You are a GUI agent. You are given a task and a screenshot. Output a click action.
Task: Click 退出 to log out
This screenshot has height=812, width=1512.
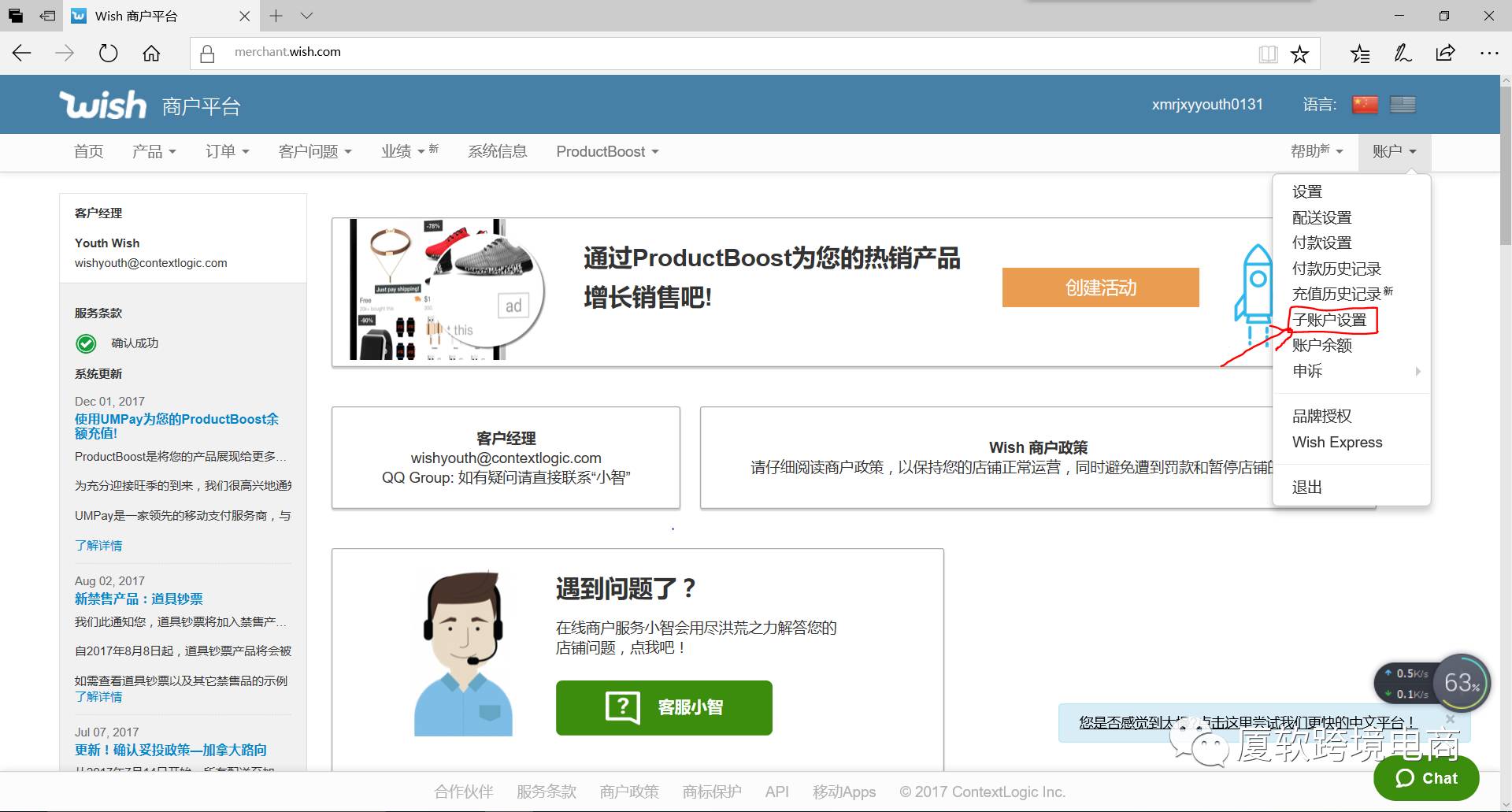[1307, 487]
